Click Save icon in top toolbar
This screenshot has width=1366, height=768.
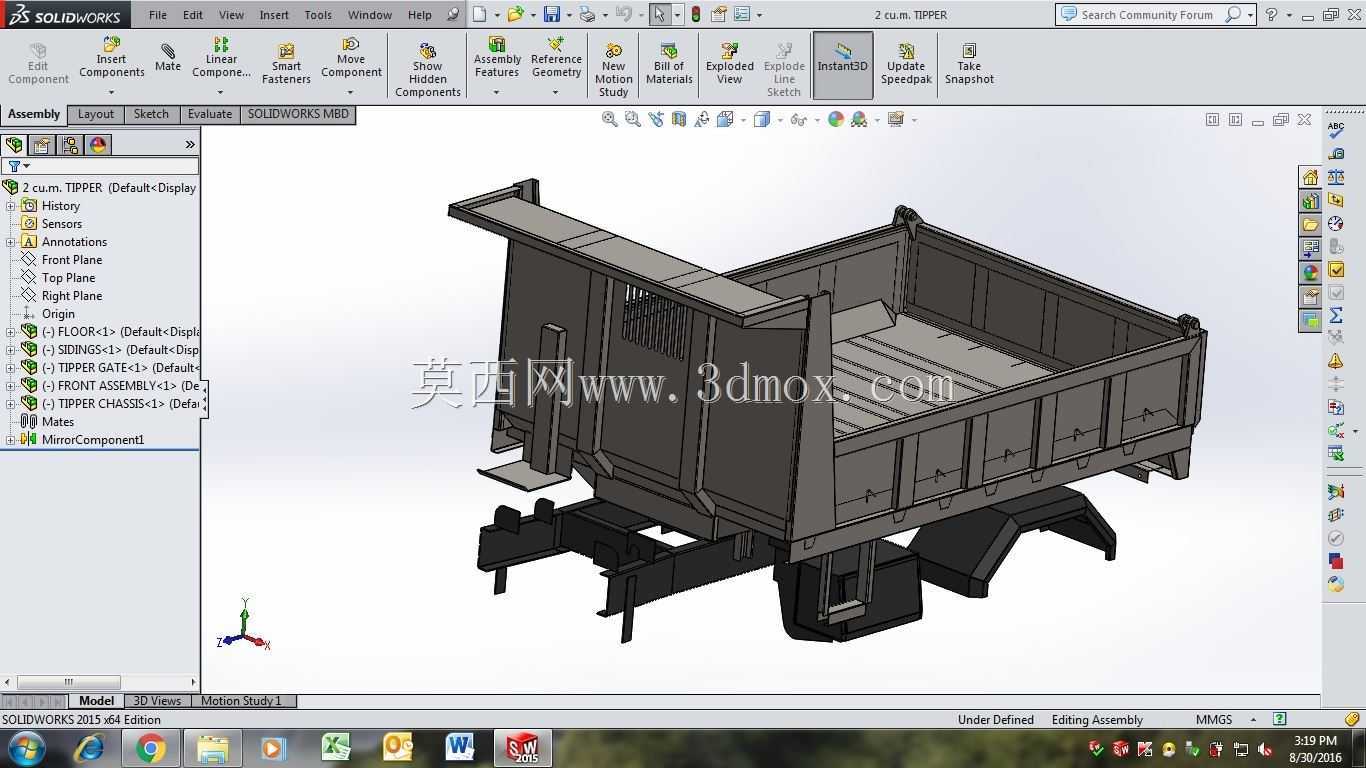point(551,14)
